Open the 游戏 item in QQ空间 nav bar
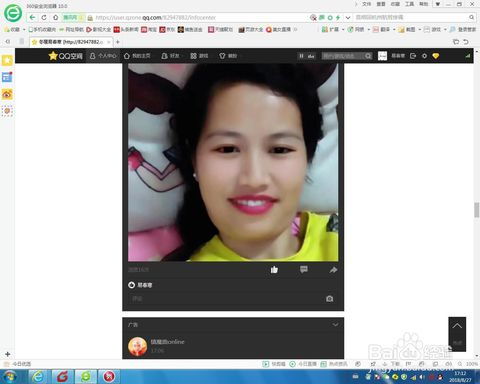 [x=199, y=56]
